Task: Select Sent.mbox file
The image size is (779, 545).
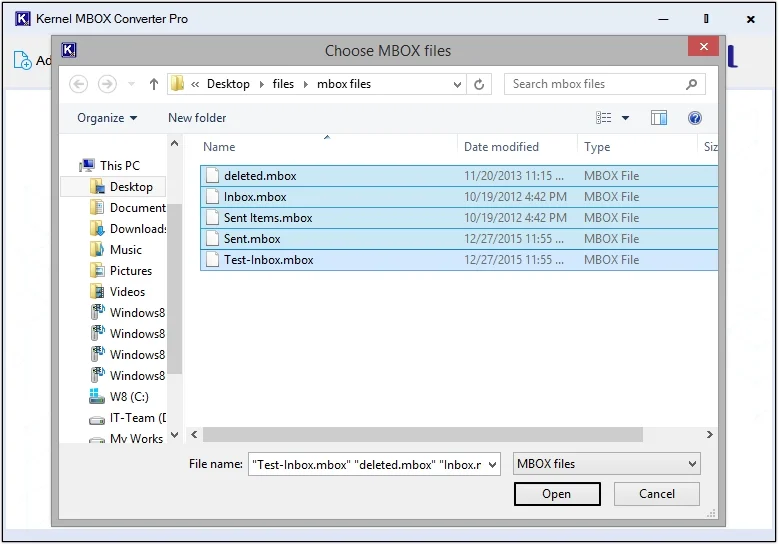Action: 459,239
